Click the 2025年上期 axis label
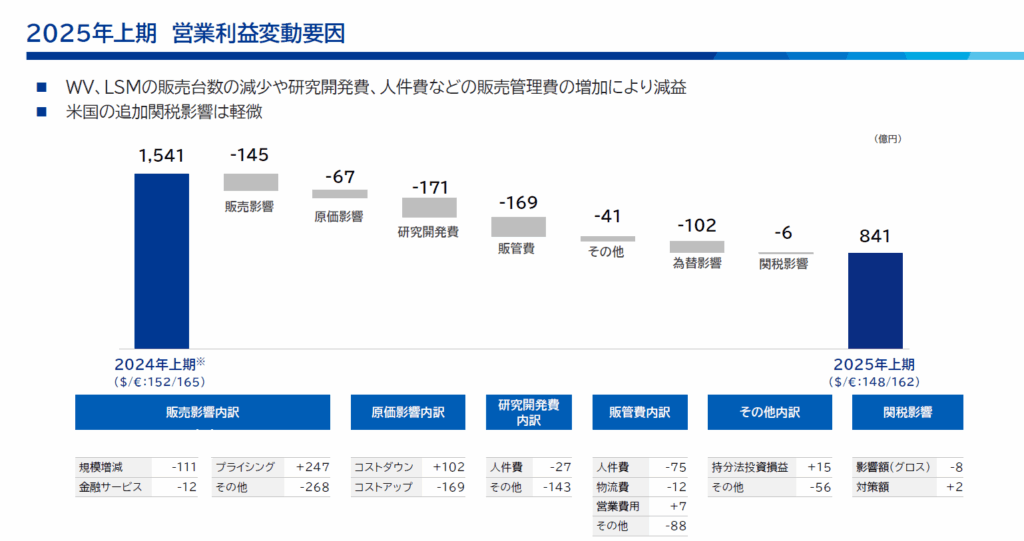This screenshot has height=541, width=1024. tap(874, 365)
